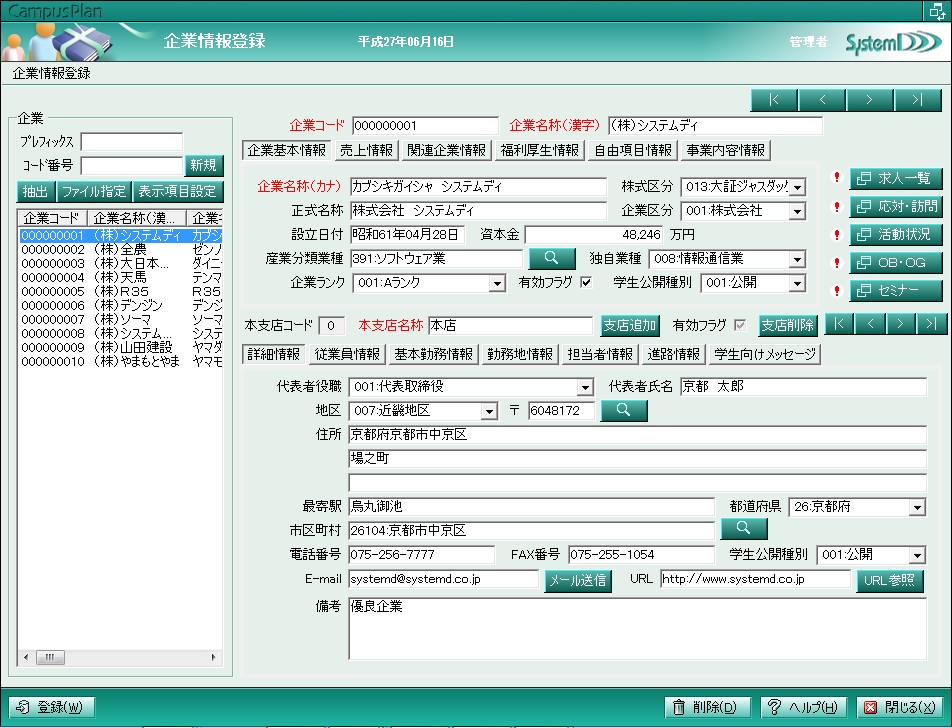Toggle branch 有効フラグ checkbox
Image resolution: width=952 pixels, height=728 pixels.
point(740,325)
